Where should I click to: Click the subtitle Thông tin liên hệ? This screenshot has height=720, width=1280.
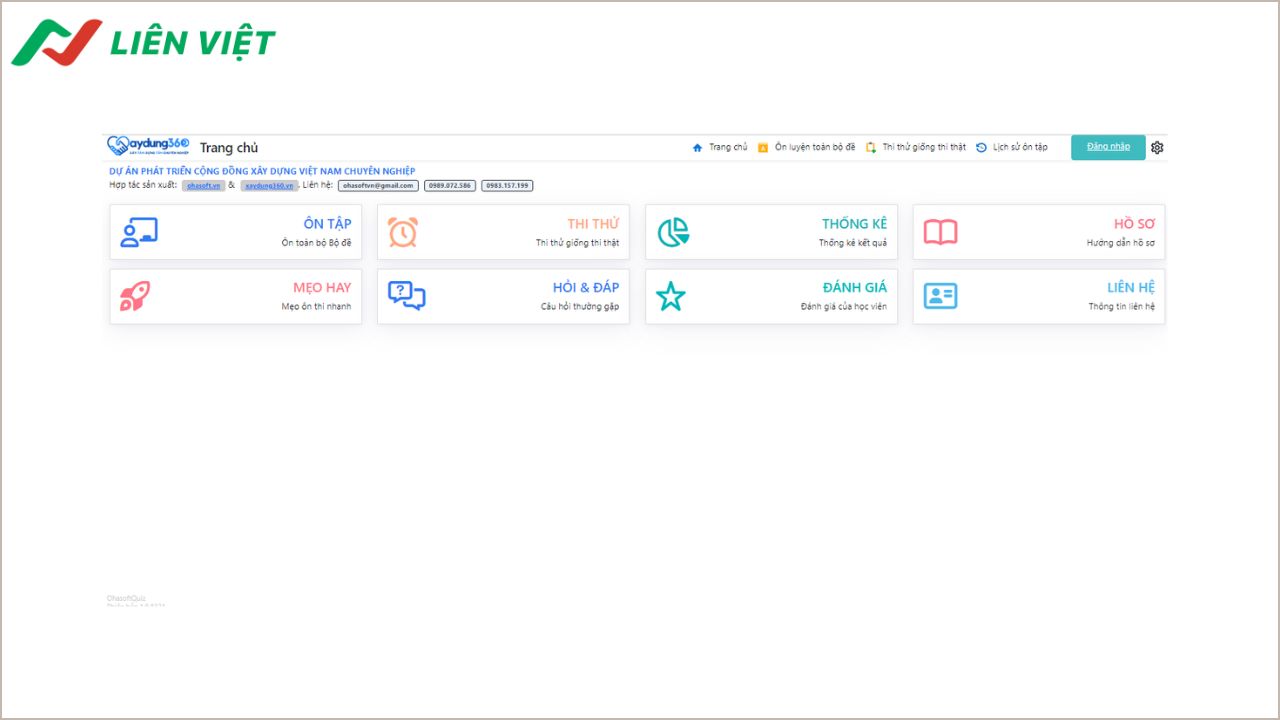(1122, 307)
